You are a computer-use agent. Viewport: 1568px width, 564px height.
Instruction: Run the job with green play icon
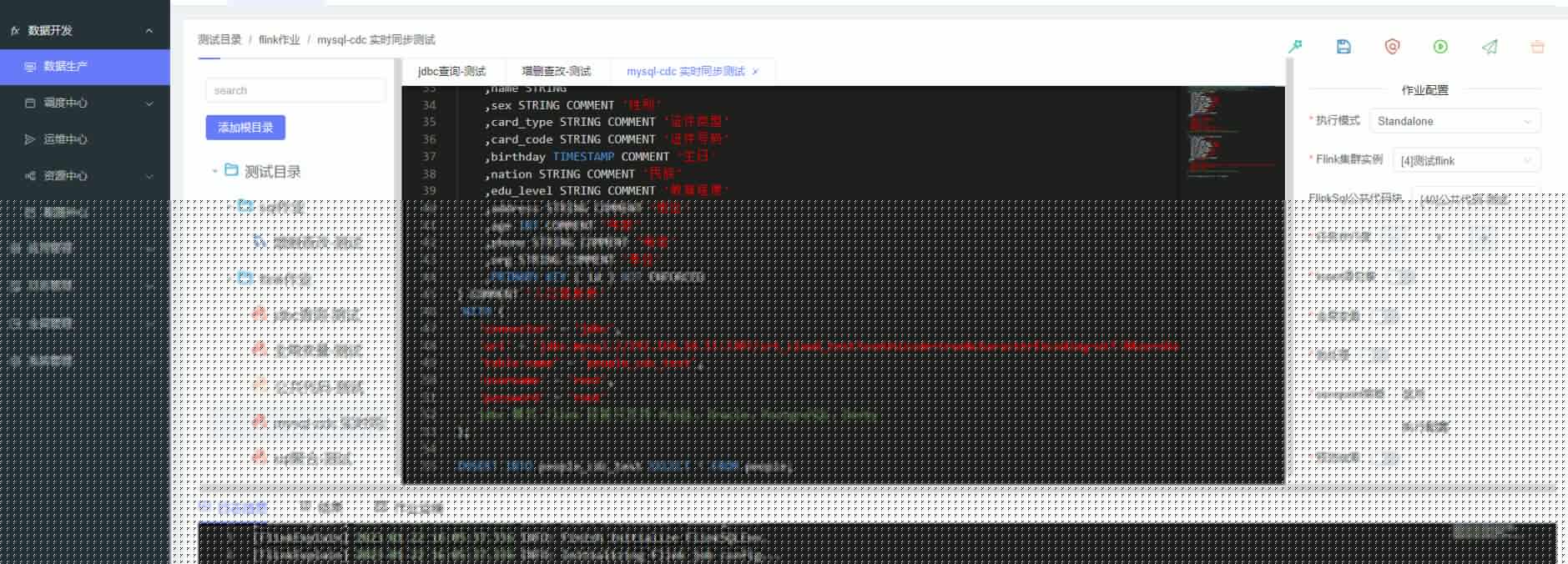pos(1440,47)
